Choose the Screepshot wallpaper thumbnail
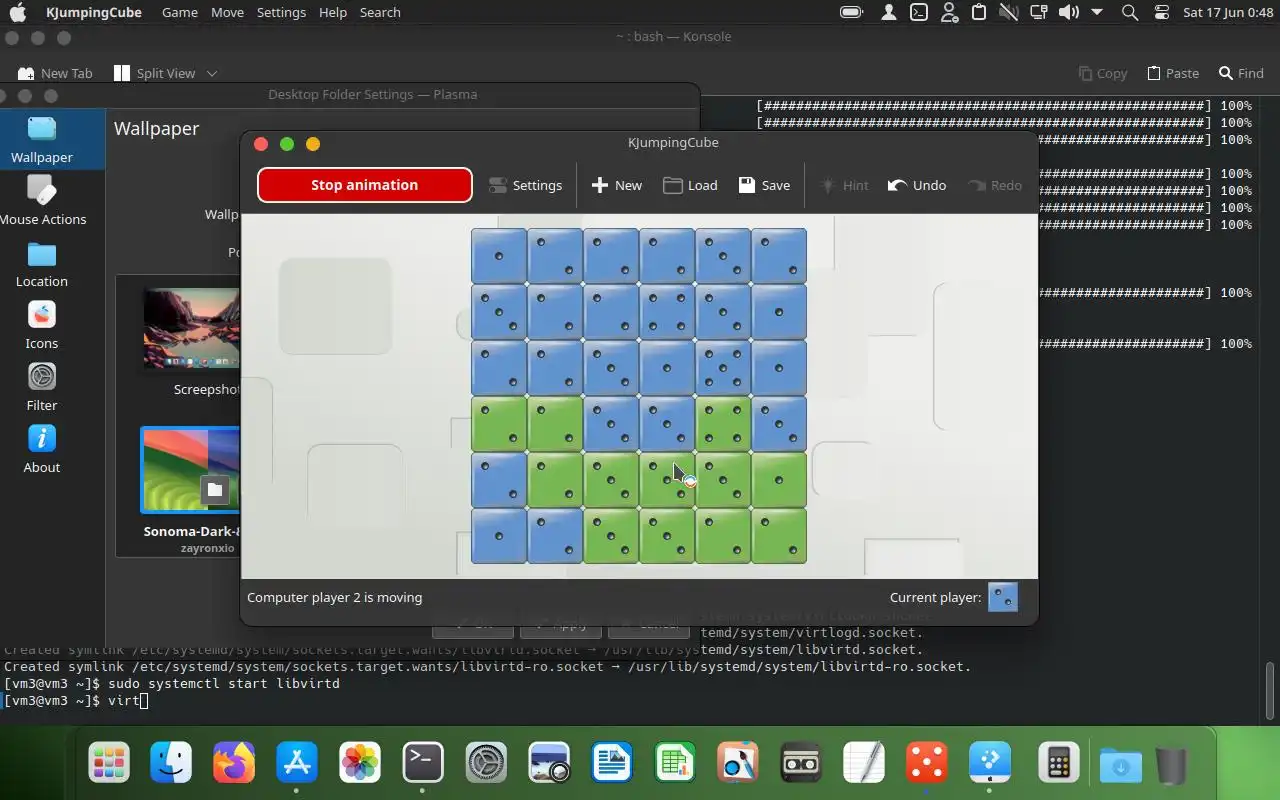 pos(192,330)
